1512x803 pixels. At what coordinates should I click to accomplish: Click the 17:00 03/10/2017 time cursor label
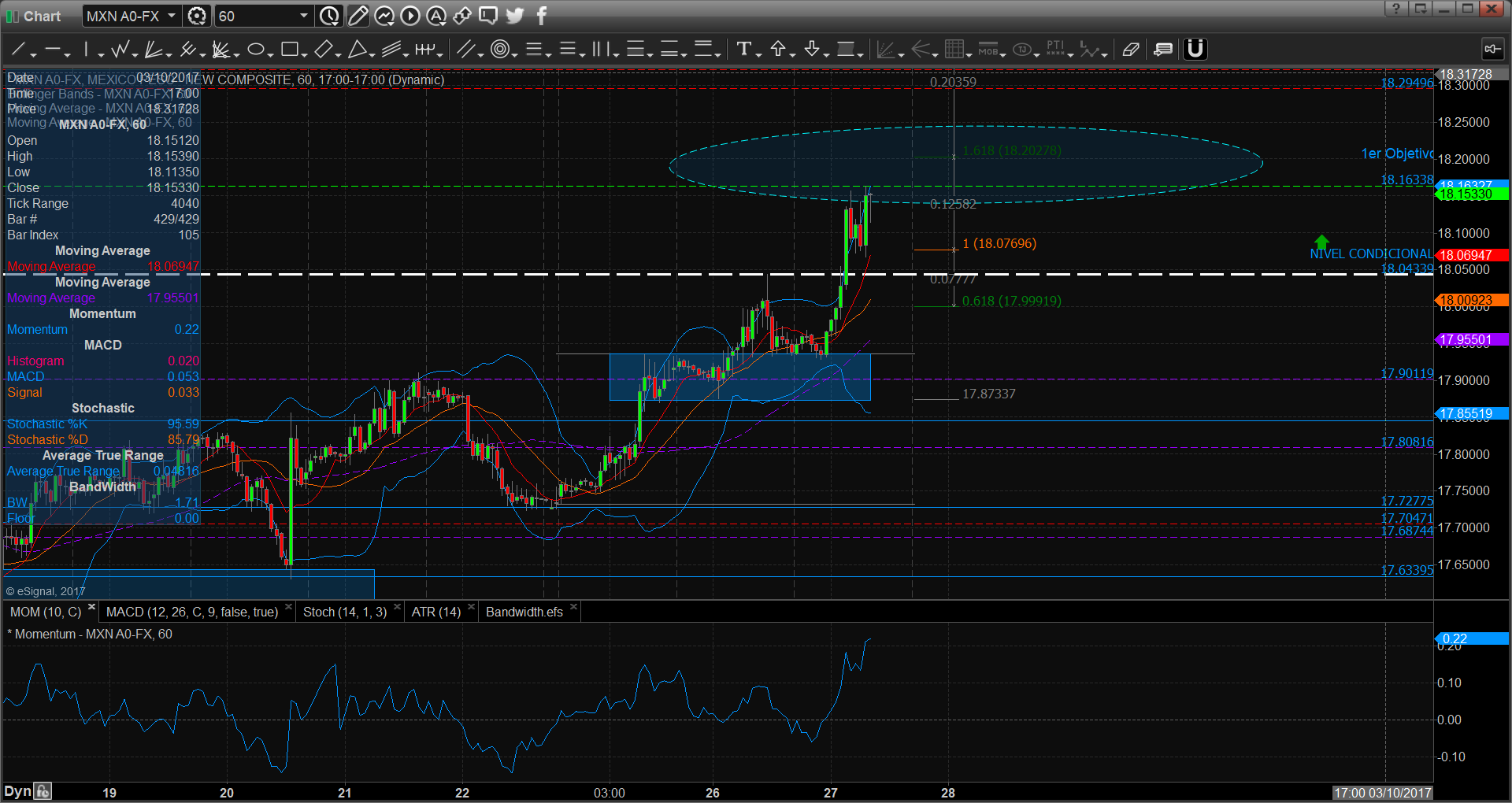point(1382,793)
